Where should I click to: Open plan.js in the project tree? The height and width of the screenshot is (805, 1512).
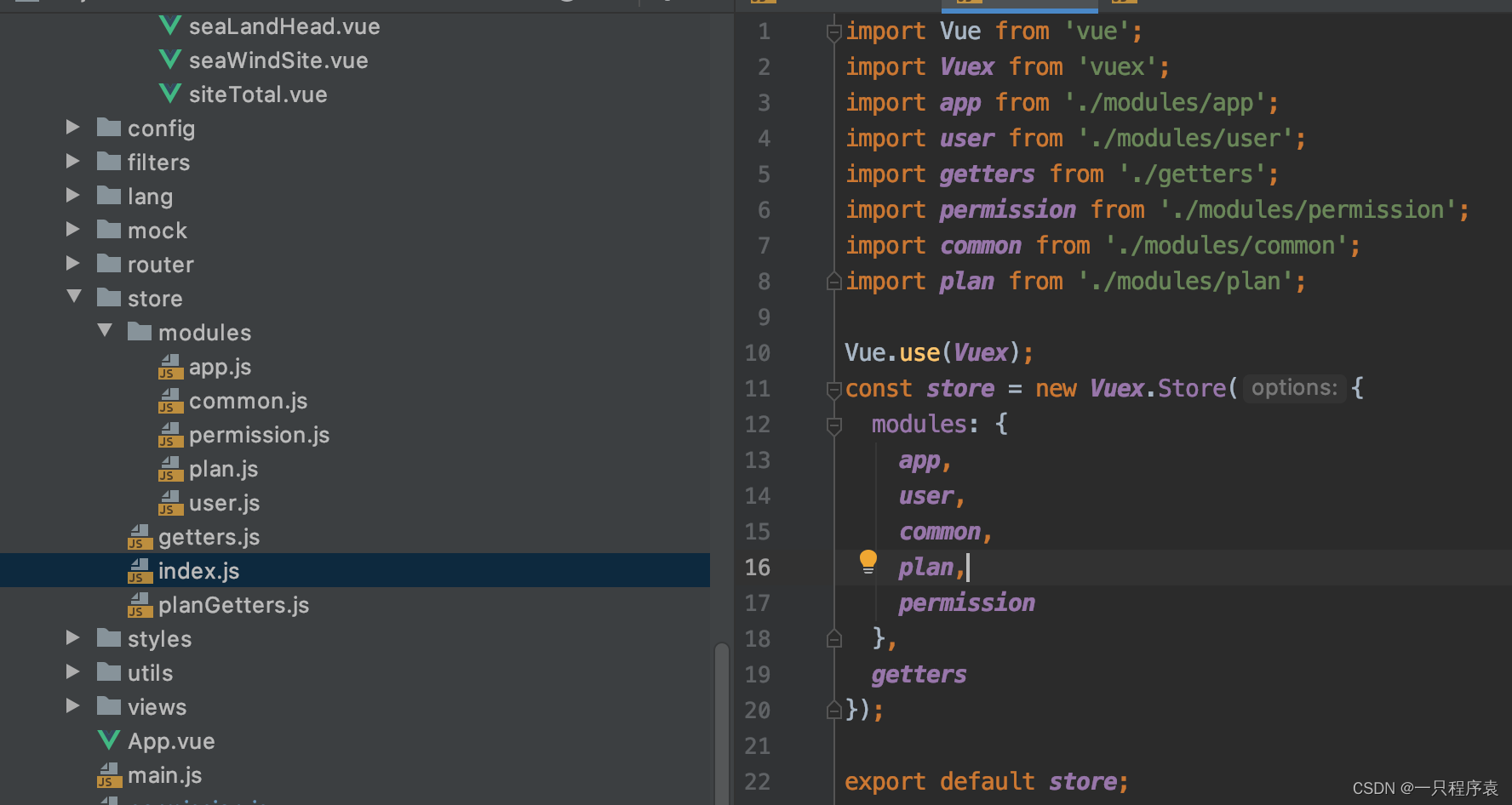223,469
